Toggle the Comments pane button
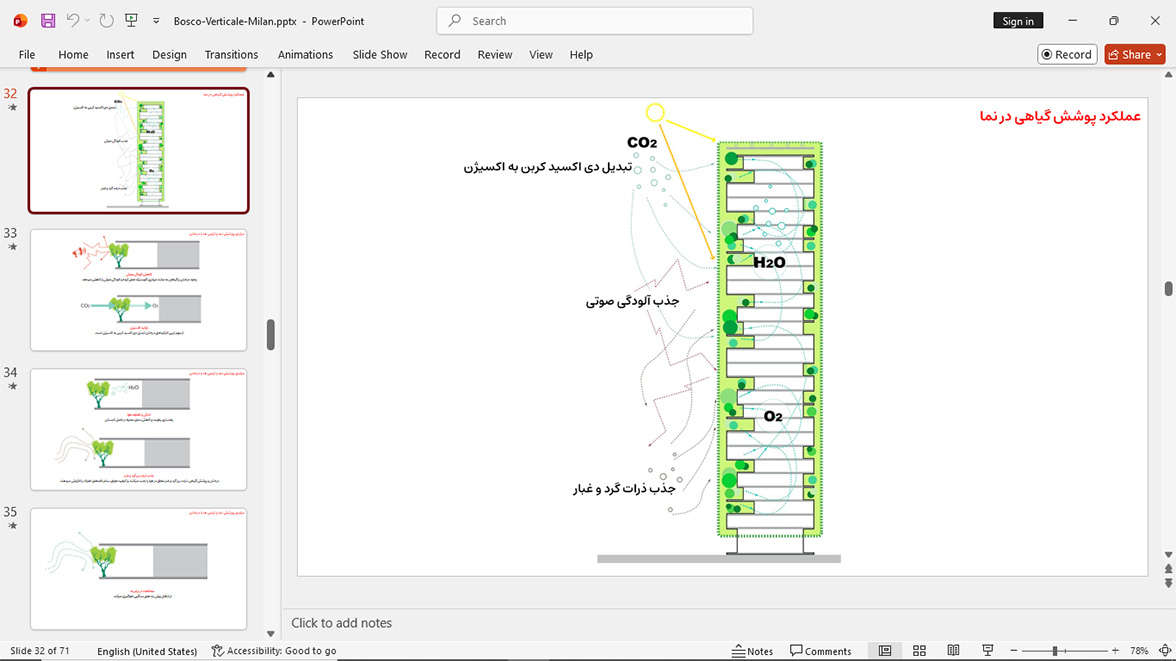The width and height of the screenshot is (1176, 661). click(x=820, y=650)
